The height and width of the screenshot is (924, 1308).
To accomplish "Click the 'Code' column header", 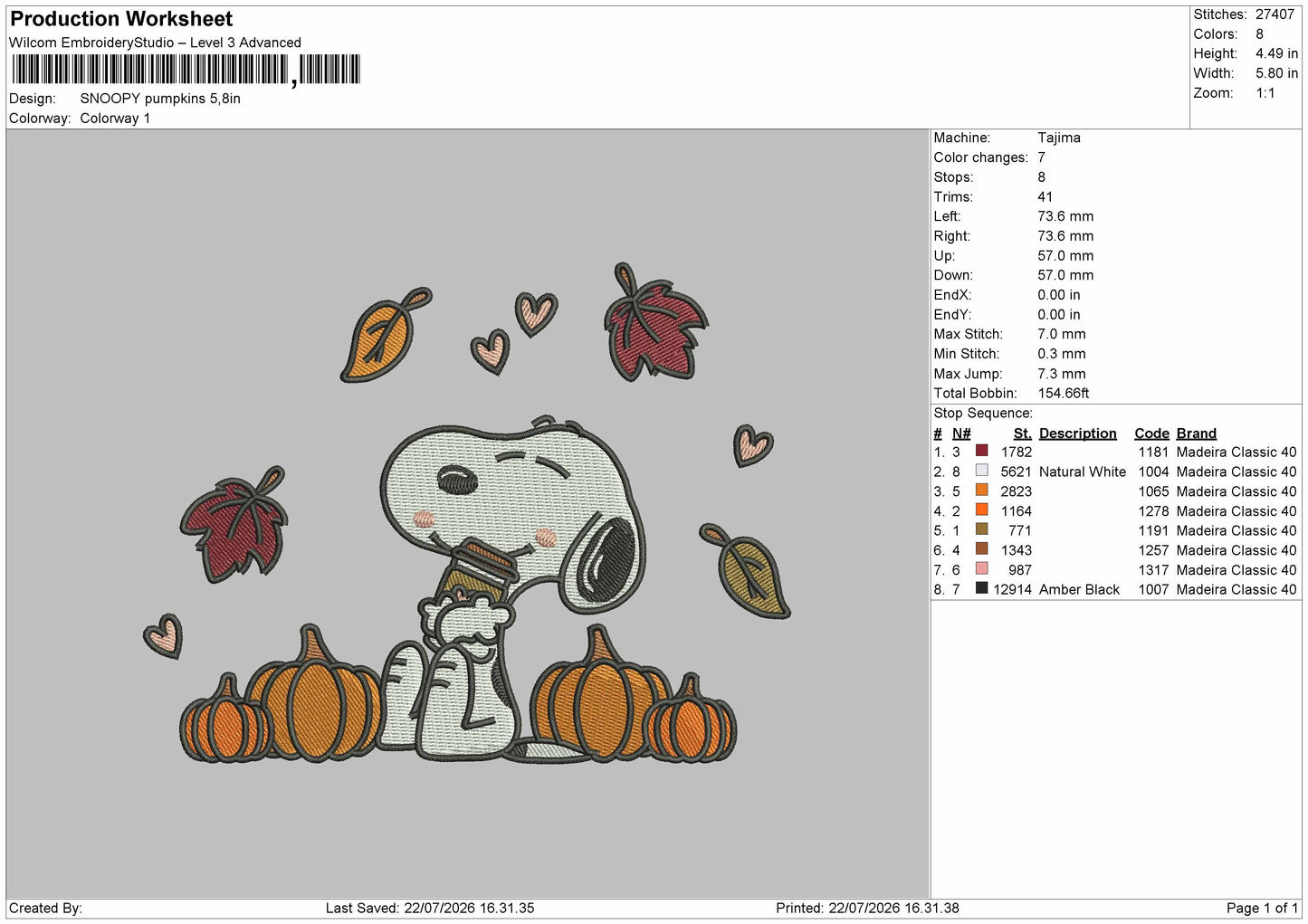I will click(1152, 433).
